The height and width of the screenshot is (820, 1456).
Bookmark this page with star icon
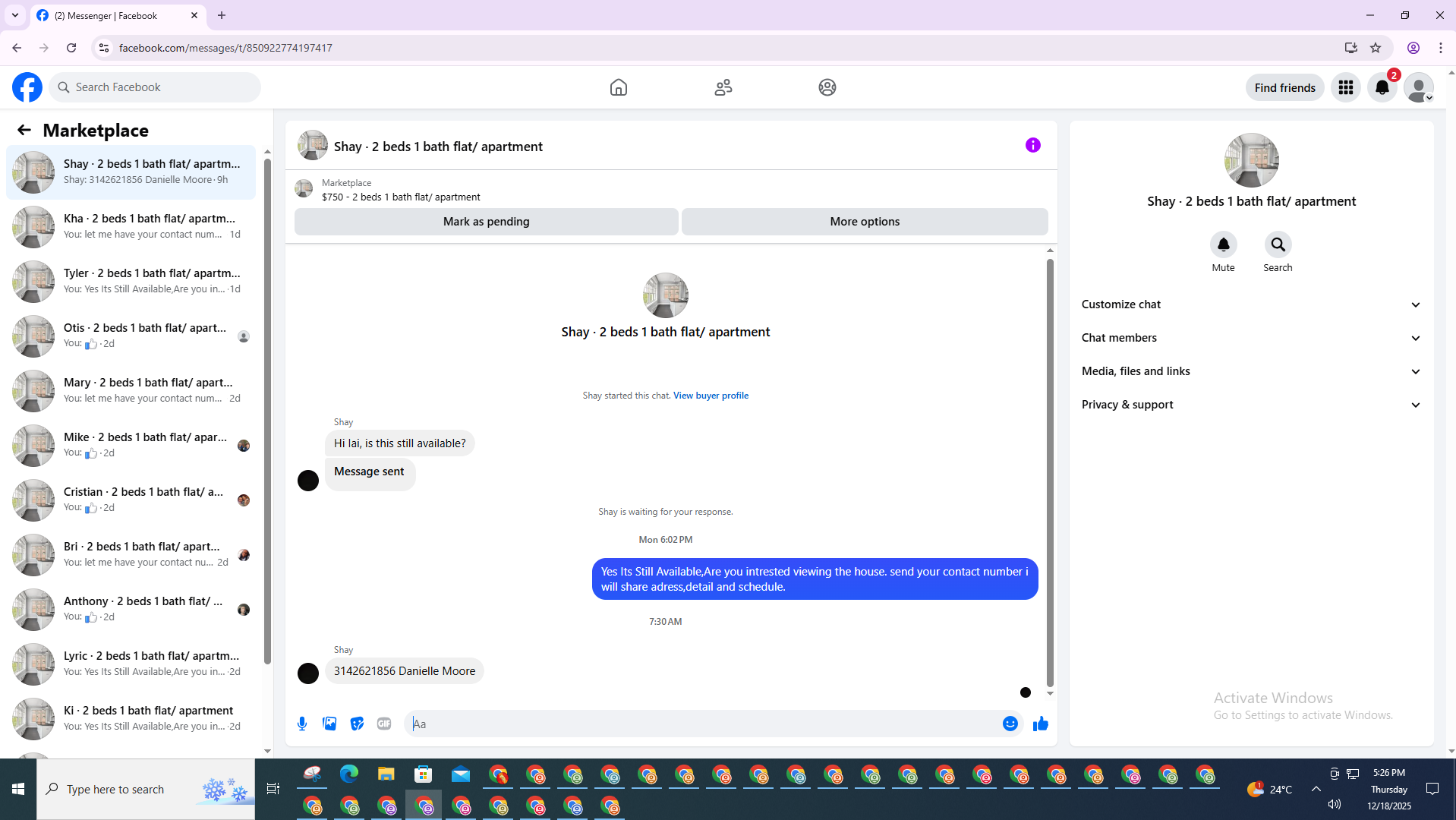click(x=1376, y=48)
